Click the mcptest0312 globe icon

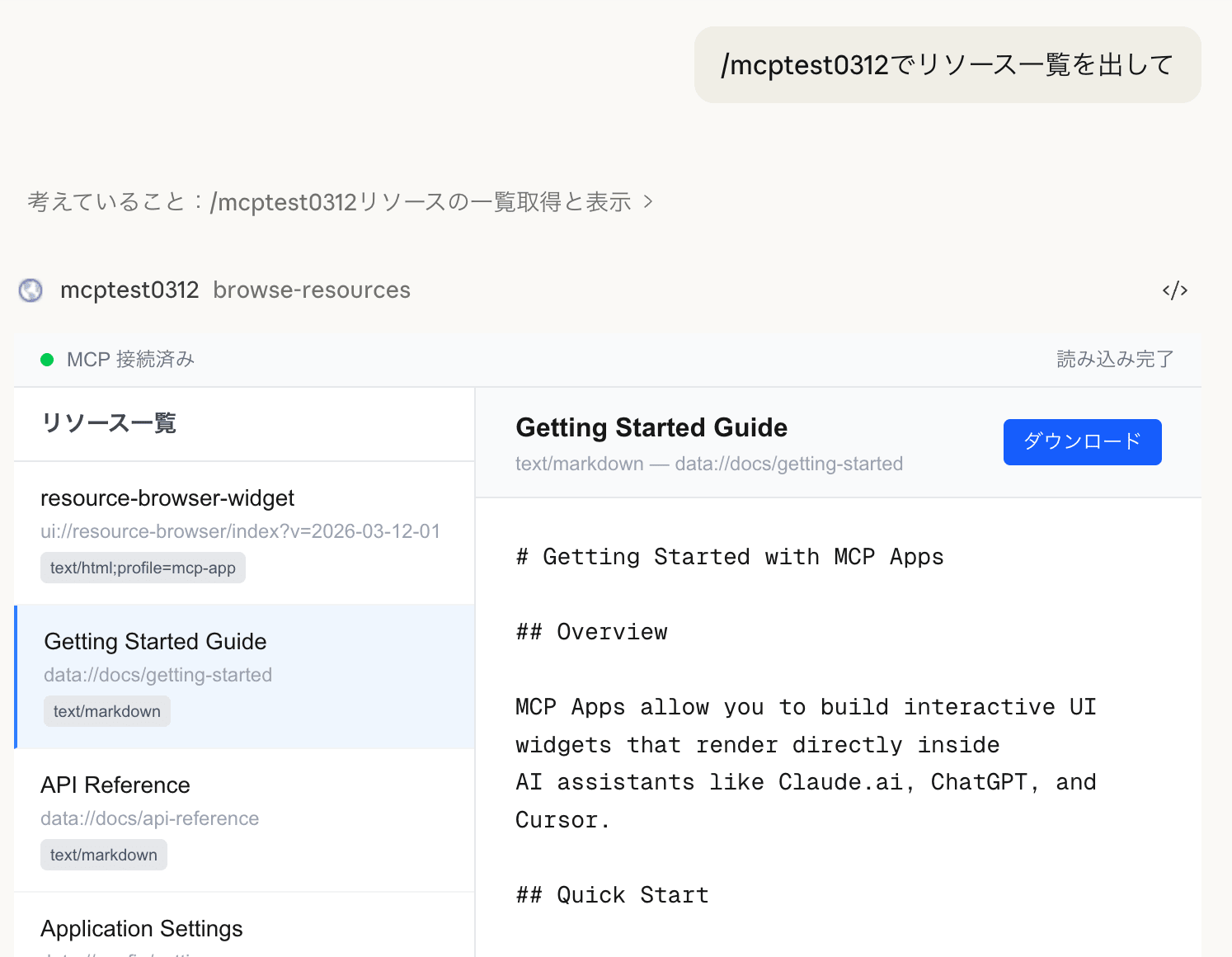point(31,290)
